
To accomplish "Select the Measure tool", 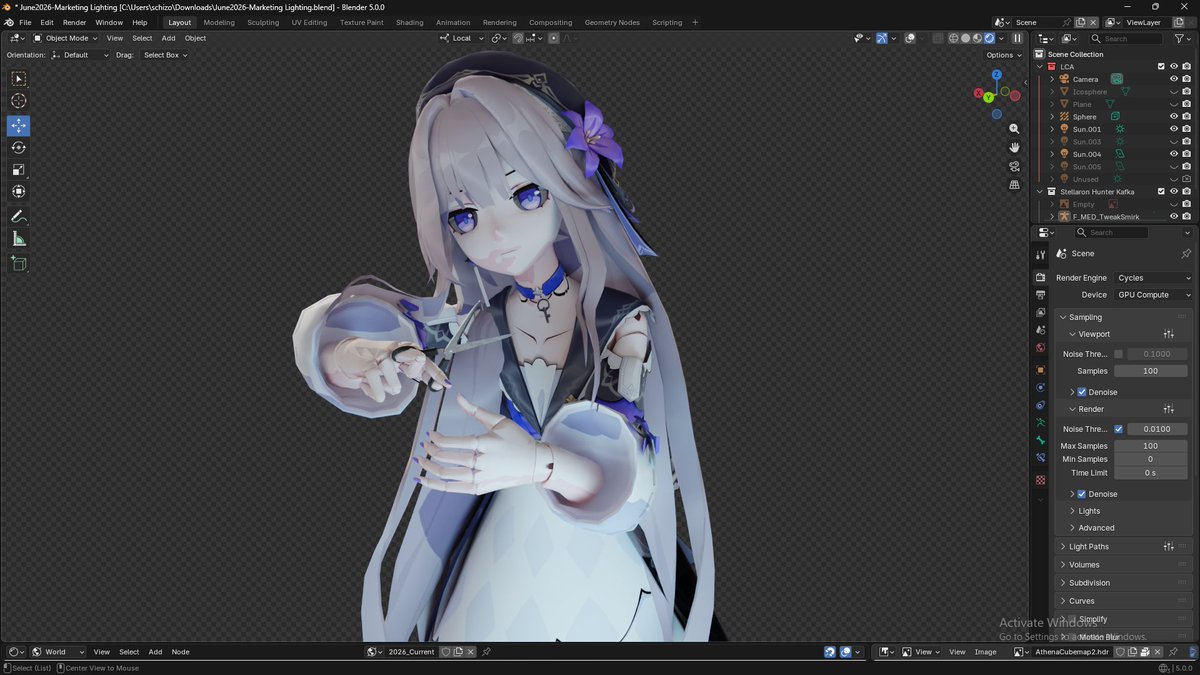I will pyautogui.click(x=18, y=239).
